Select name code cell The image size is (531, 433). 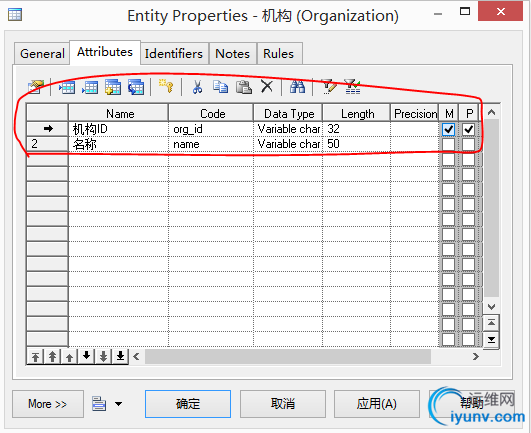coord(211,144)
